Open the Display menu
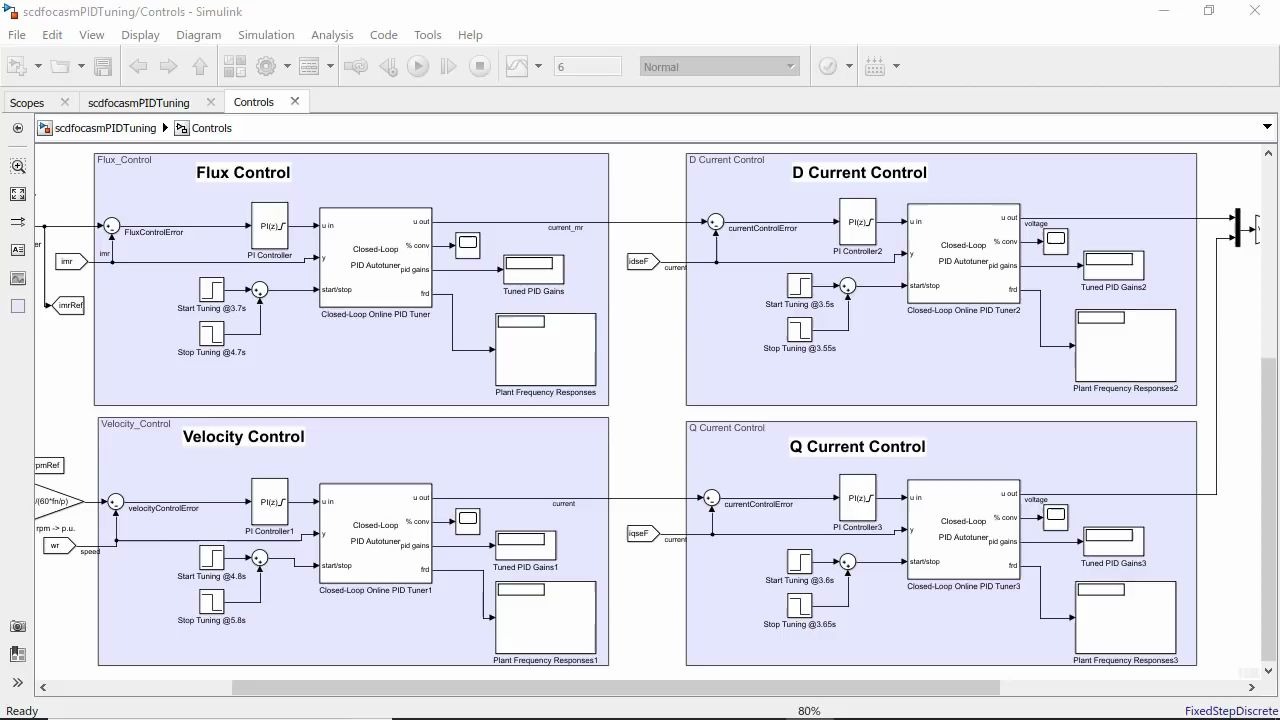 pos(140,34)
